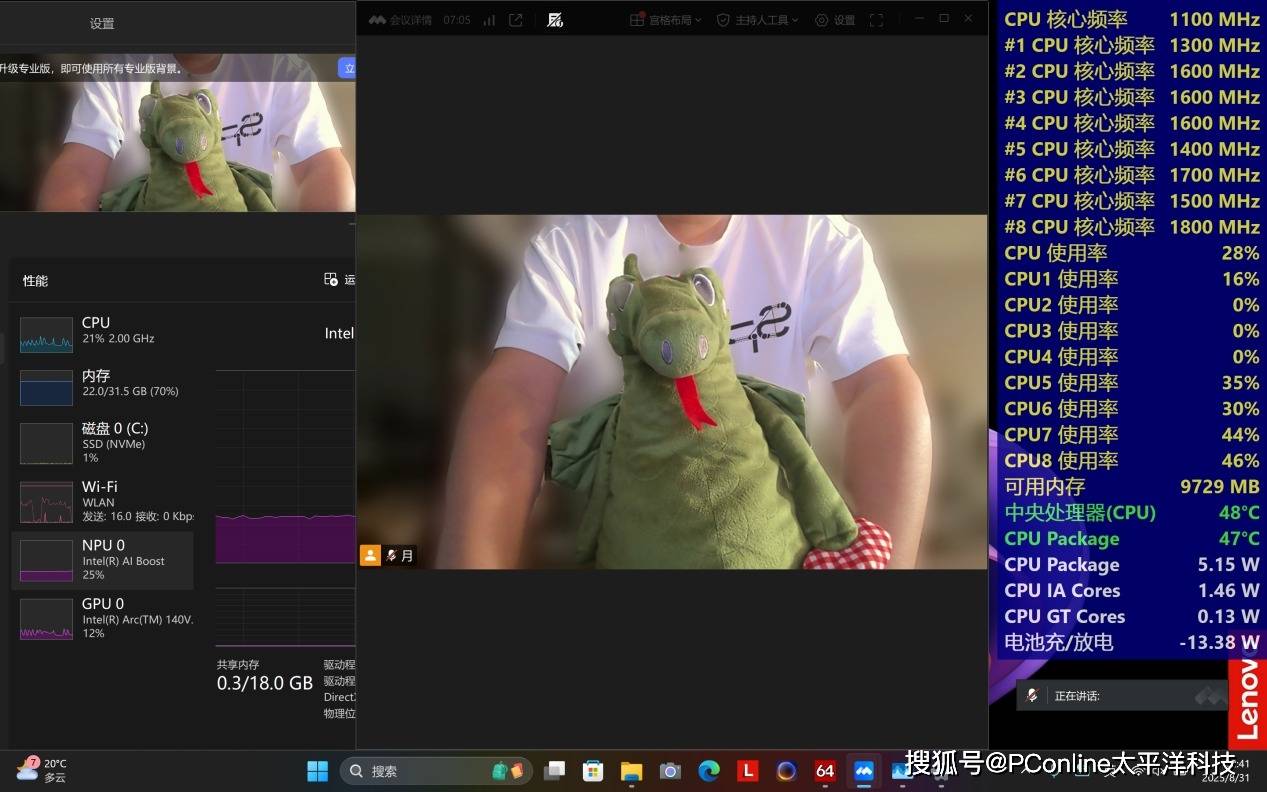
Task: Open meeting settings gear icon
Action: click(822, 20)
